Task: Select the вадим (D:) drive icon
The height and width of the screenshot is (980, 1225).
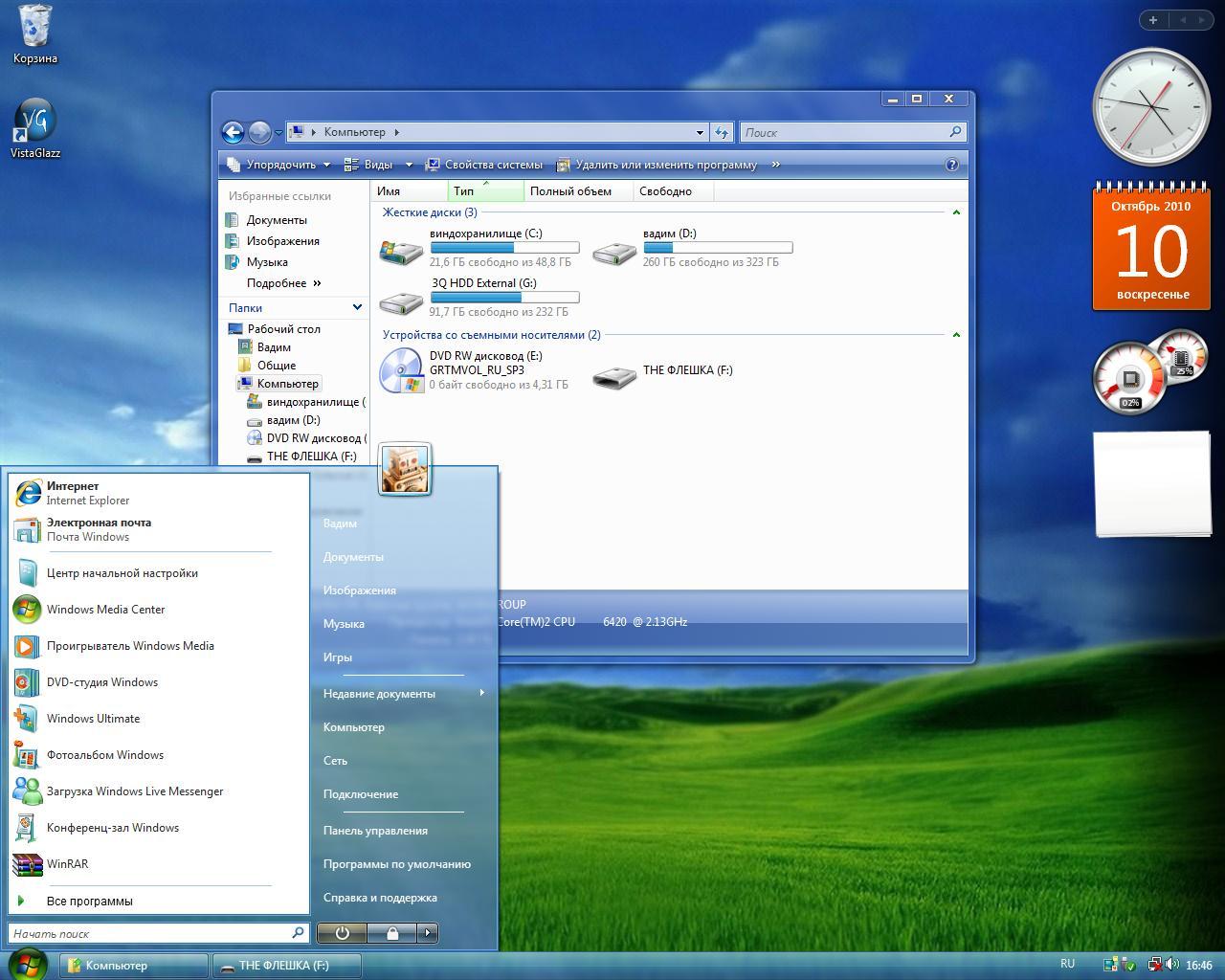Action: pyautogui.click(x=613, y=252)
